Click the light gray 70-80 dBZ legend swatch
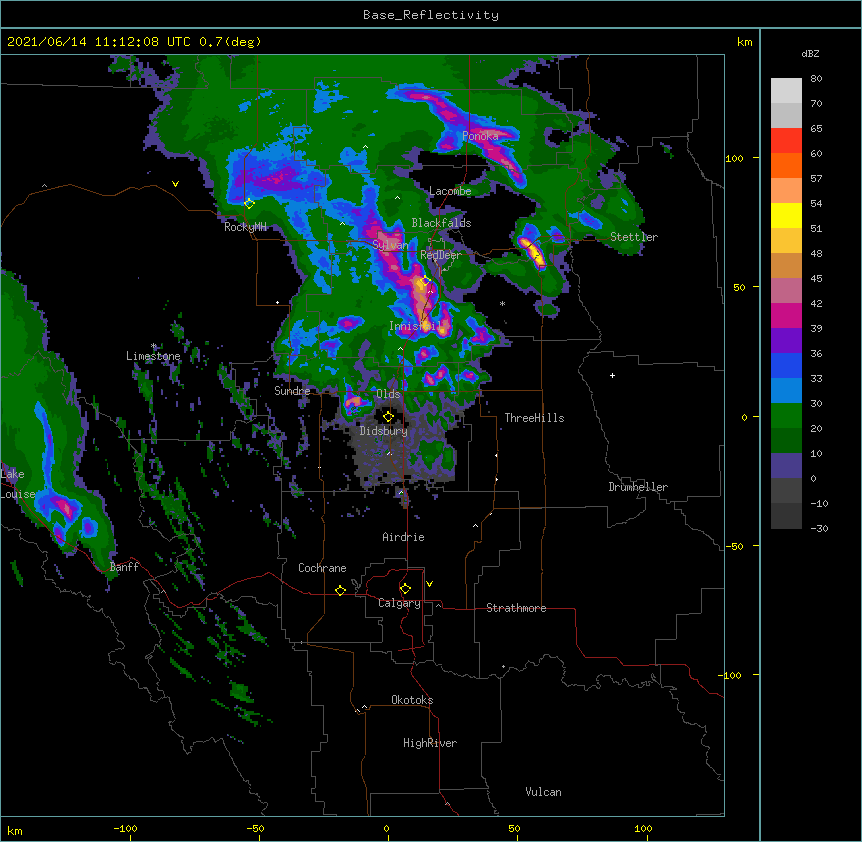 [x=786, y=91]
